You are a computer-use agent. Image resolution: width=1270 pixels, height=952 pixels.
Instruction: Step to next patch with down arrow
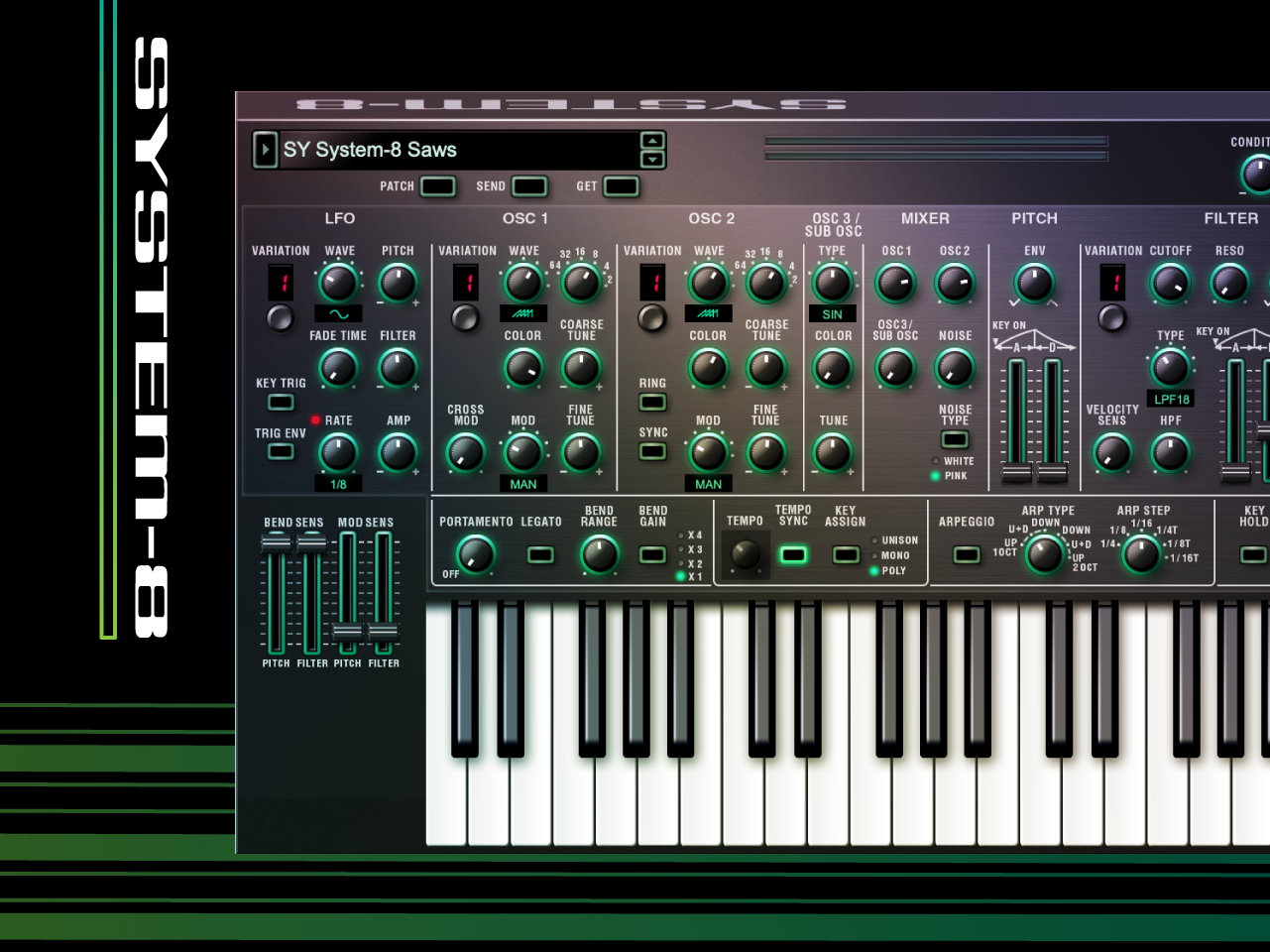pos(652,160)
